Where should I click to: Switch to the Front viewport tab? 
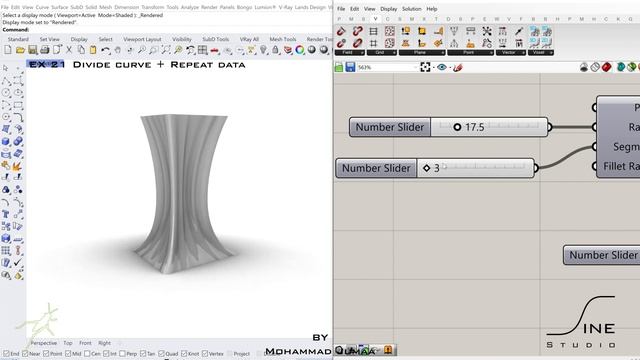click(85, 343)
